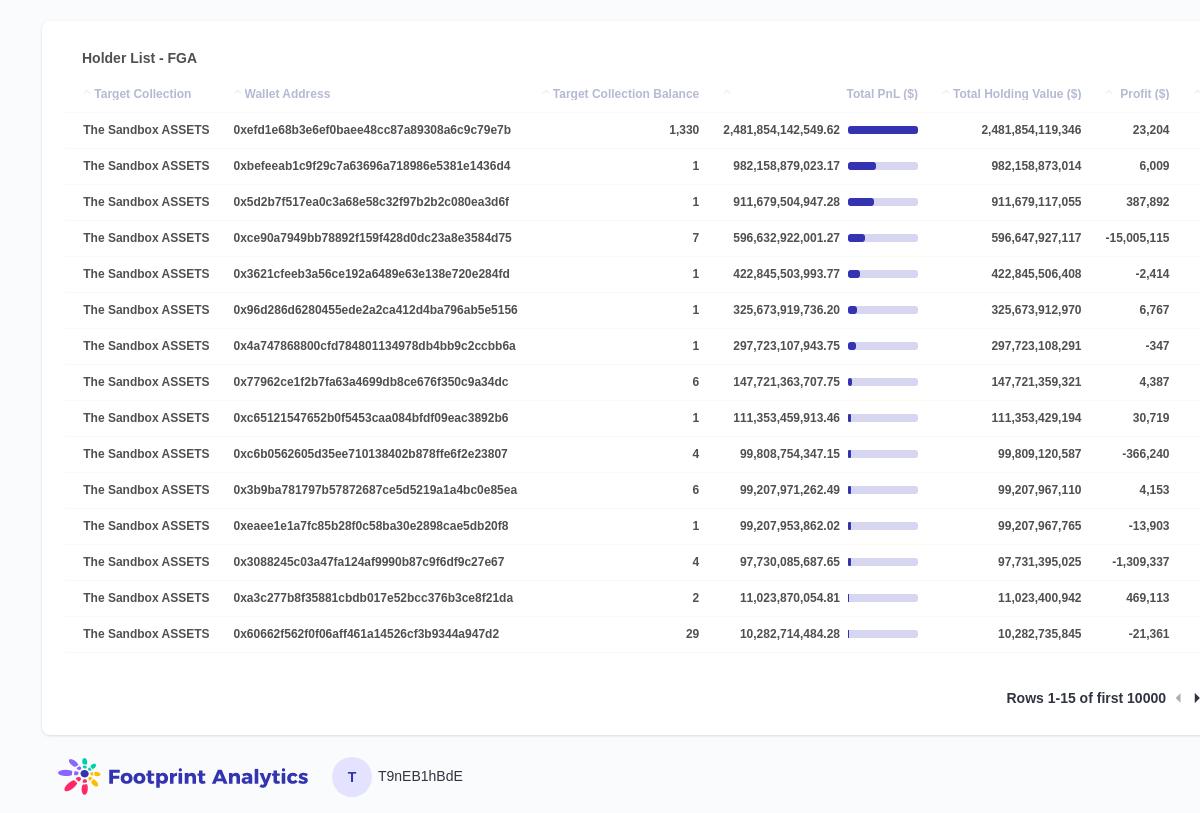Sort by Target Collection Balance column
The width and height of the screenshot is (1200, 813).
click(625, 94)
